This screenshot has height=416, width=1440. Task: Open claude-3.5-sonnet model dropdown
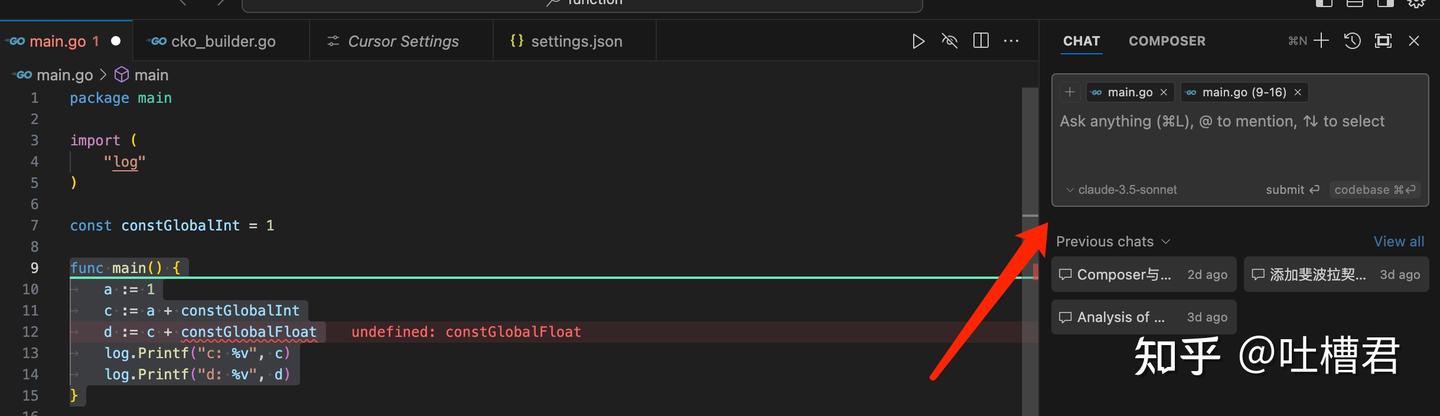click(1121, 189)
